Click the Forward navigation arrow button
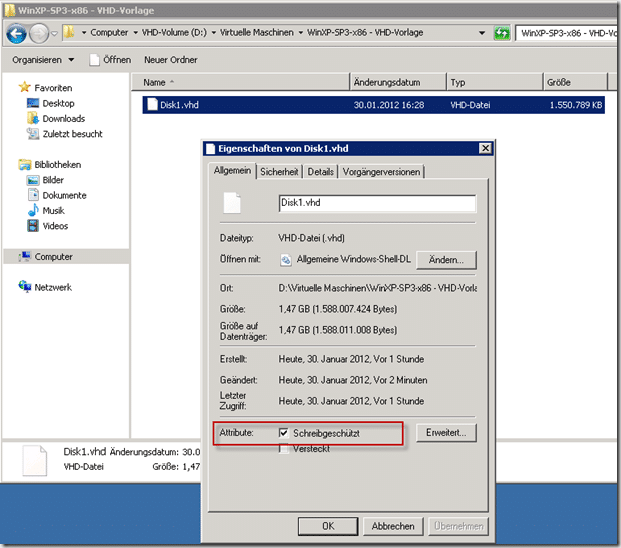 (39, 34)
